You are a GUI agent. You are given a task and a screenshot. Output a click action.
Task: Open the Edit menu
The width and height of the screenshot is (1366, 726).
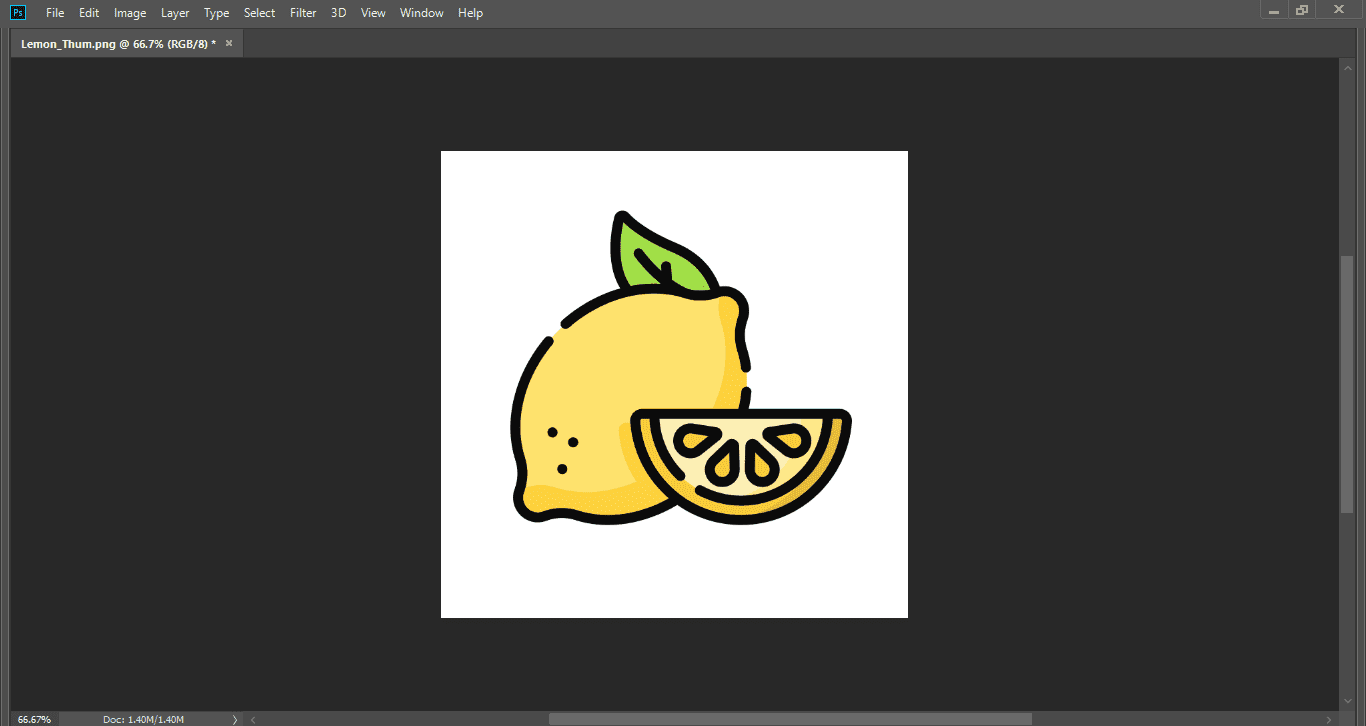tap(88, 12)
